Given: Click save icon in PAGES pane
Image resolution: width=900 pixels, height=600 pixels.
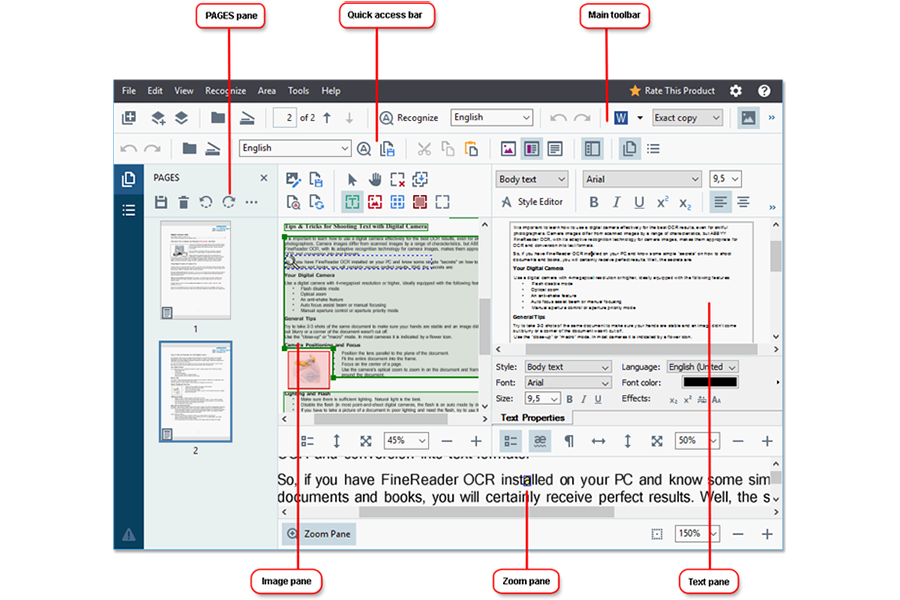Looking at the screenshot, I should tap(161, 202).
